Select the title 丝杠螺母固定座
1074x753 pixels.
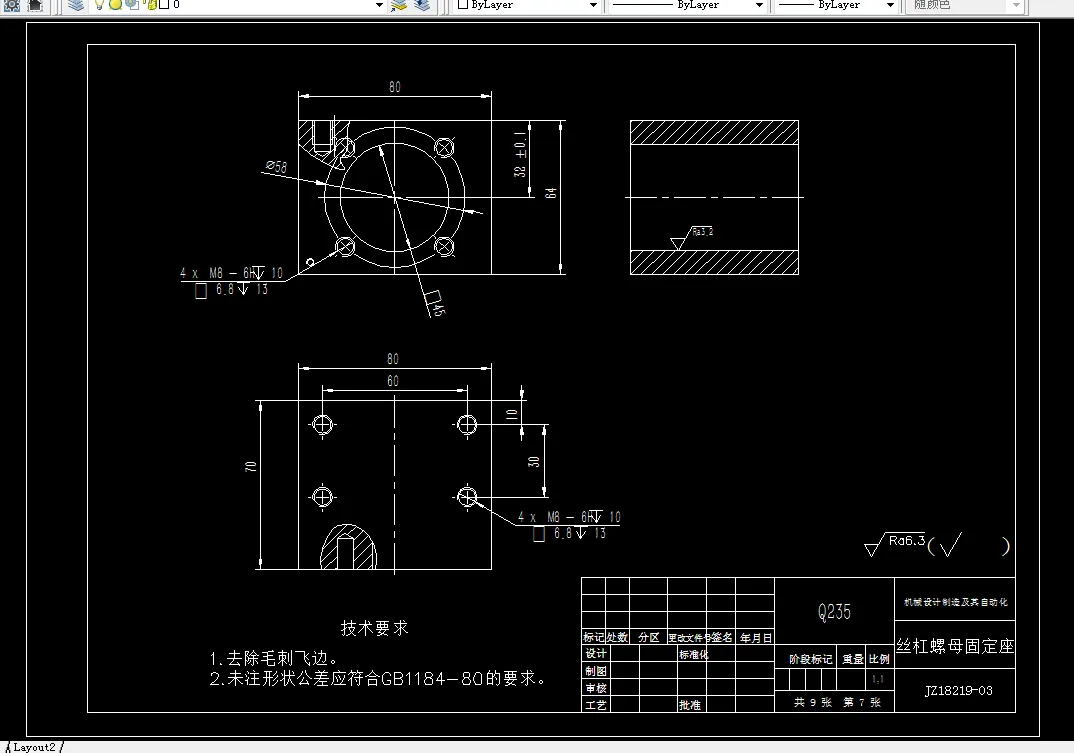[x=955, y=646]
